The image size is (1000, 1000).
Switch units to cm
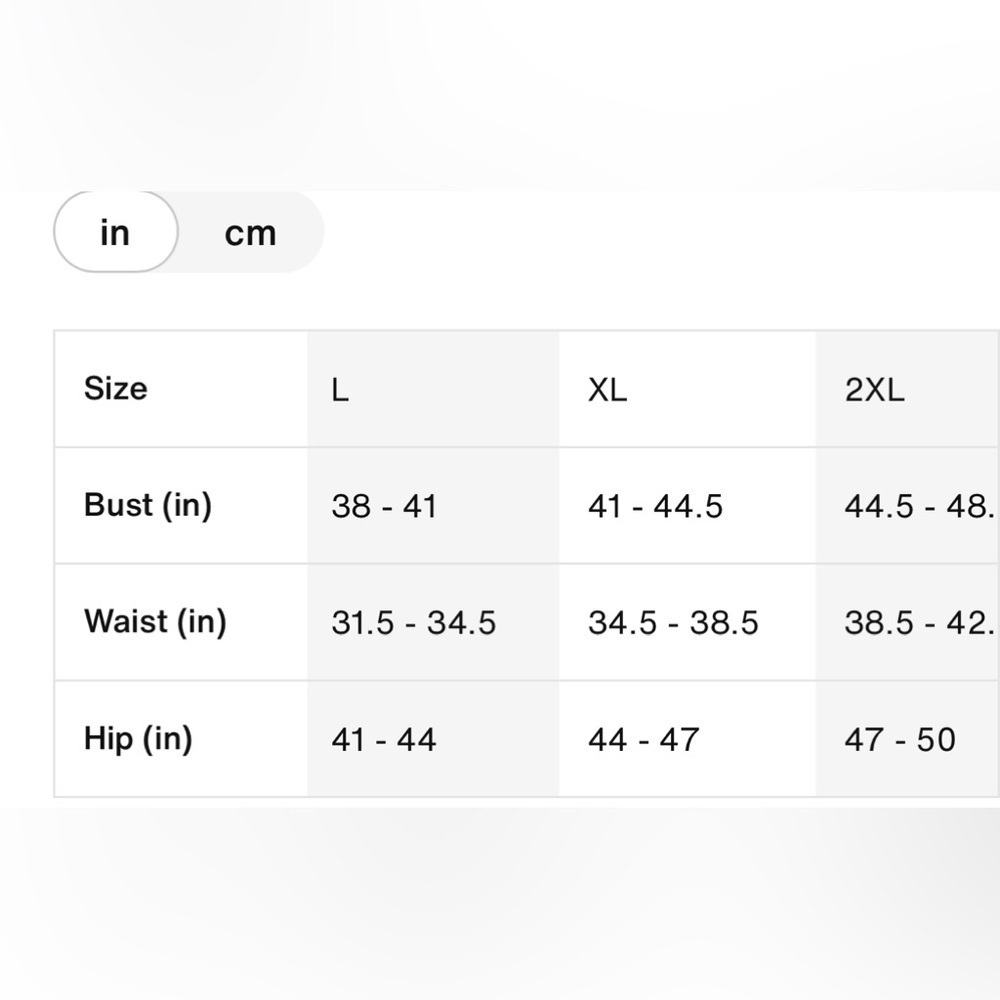pyautogui.click(x=250, y=233)
